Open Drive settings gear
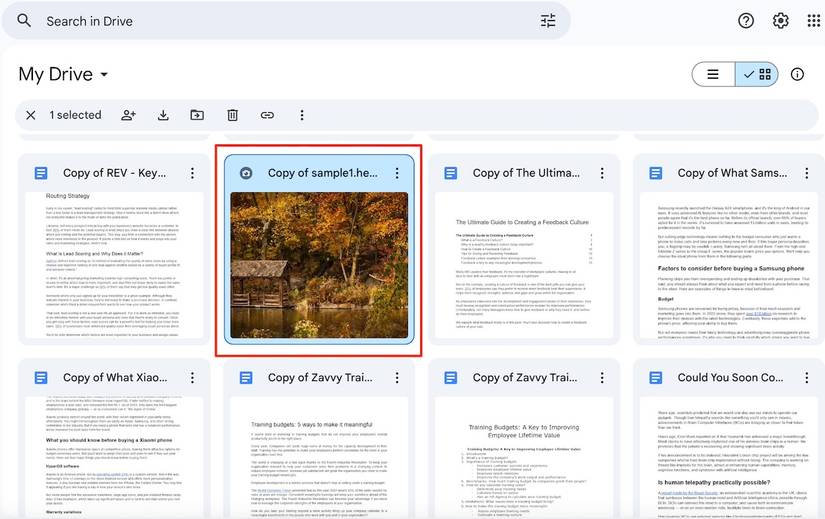The image size is (825, 519). [x=780, y=21]
